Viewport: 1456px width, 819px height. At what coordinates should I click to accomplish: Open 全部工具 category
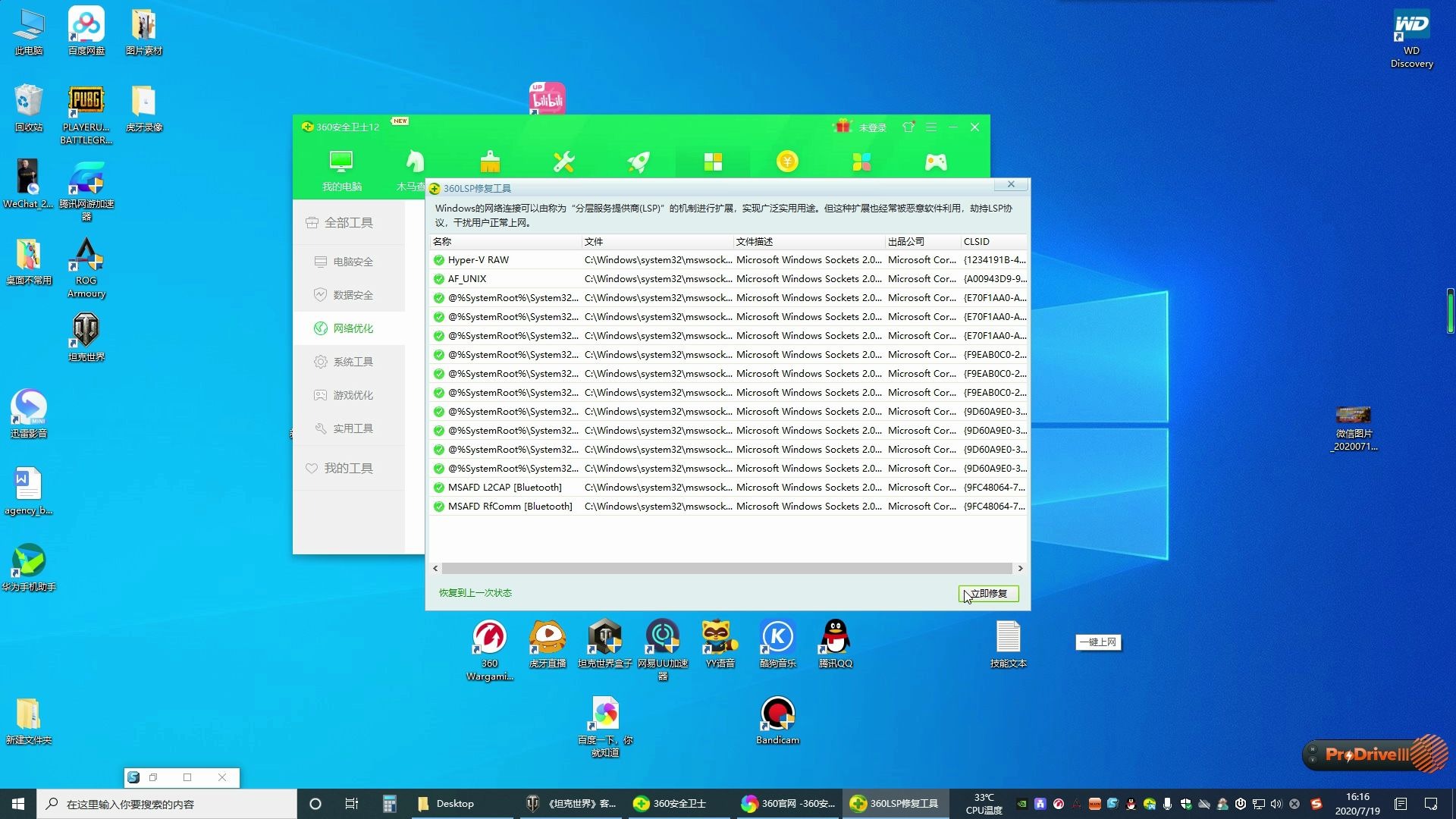(348, 223)
